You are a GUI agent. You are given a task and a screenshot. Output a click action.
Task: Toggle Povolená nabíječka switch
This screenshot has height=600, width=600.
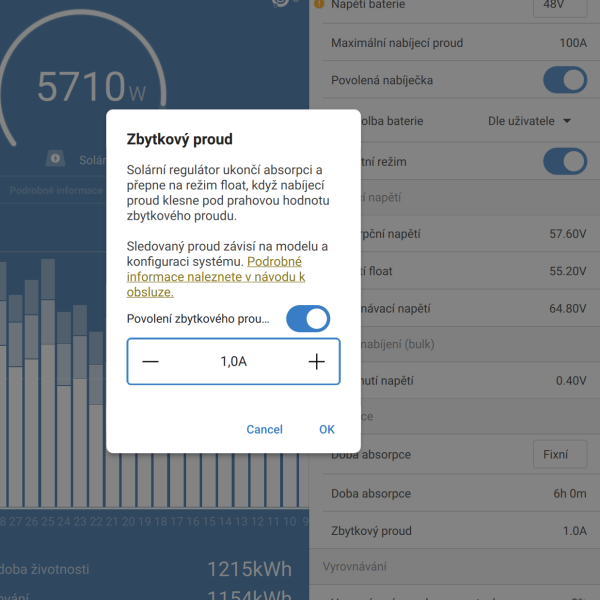[565, 80]
